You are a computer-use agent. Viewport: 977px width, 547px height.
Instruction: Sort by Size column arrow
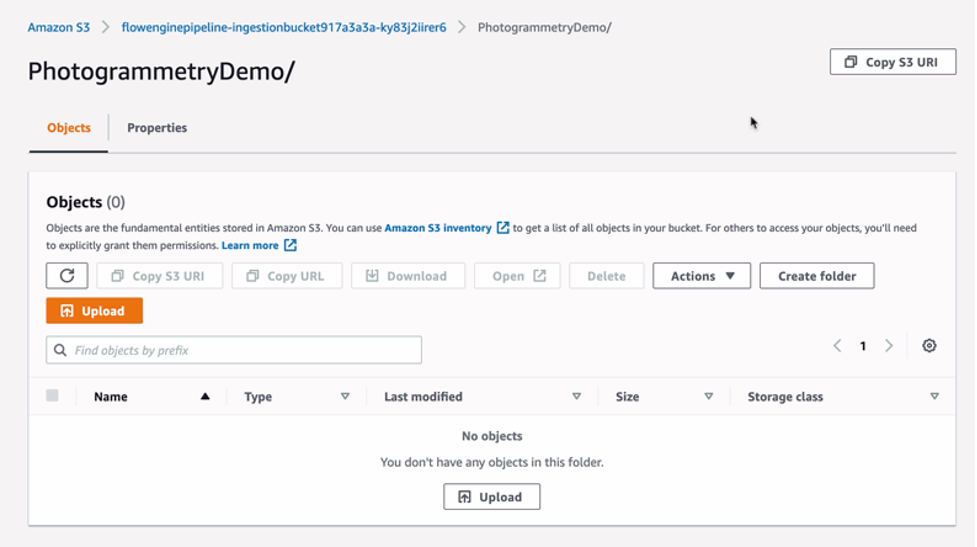click(708, 396)
